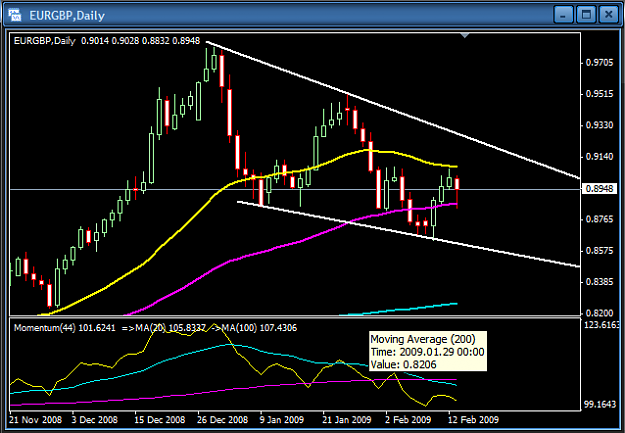Click the 26 Dec 2008 date label
Image resolution: width=625 pixels, height=433 pixels.
tap(223, 420)
